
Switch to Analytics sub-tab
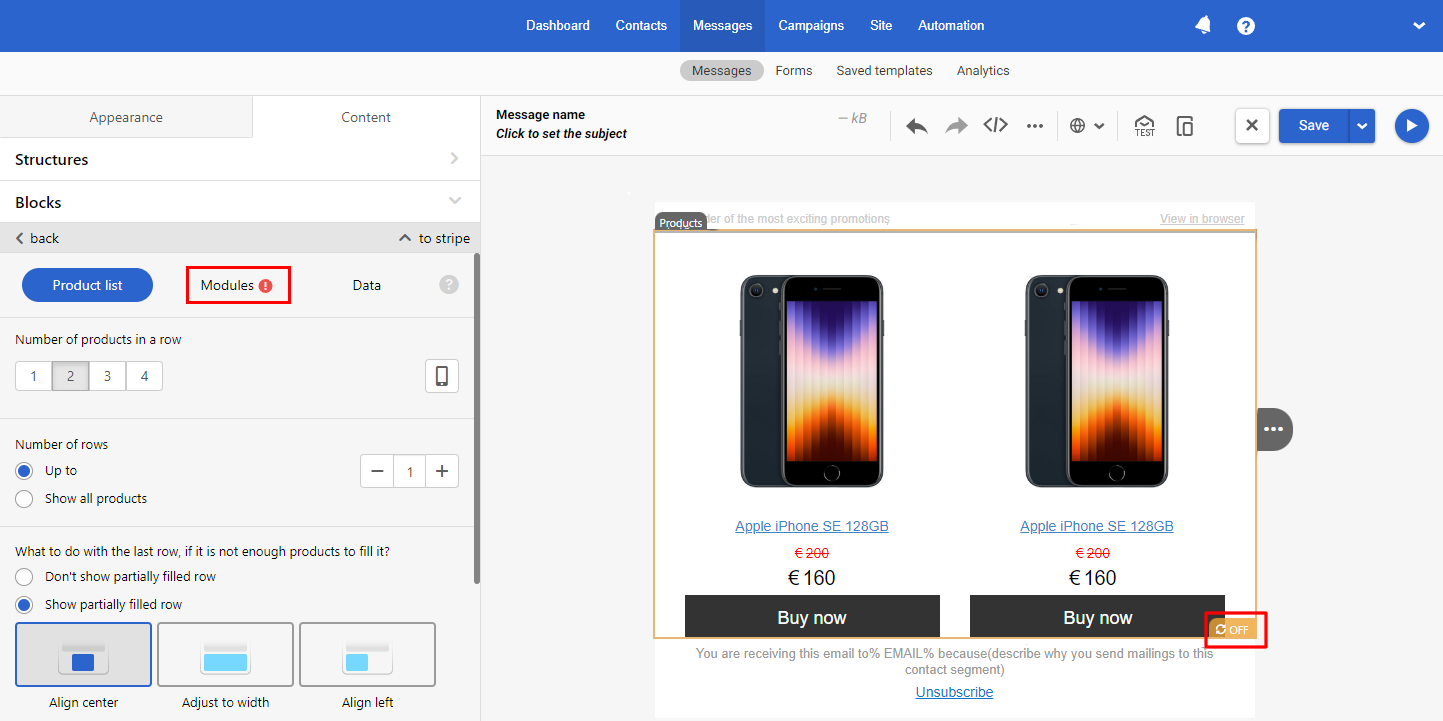point(983,71)
